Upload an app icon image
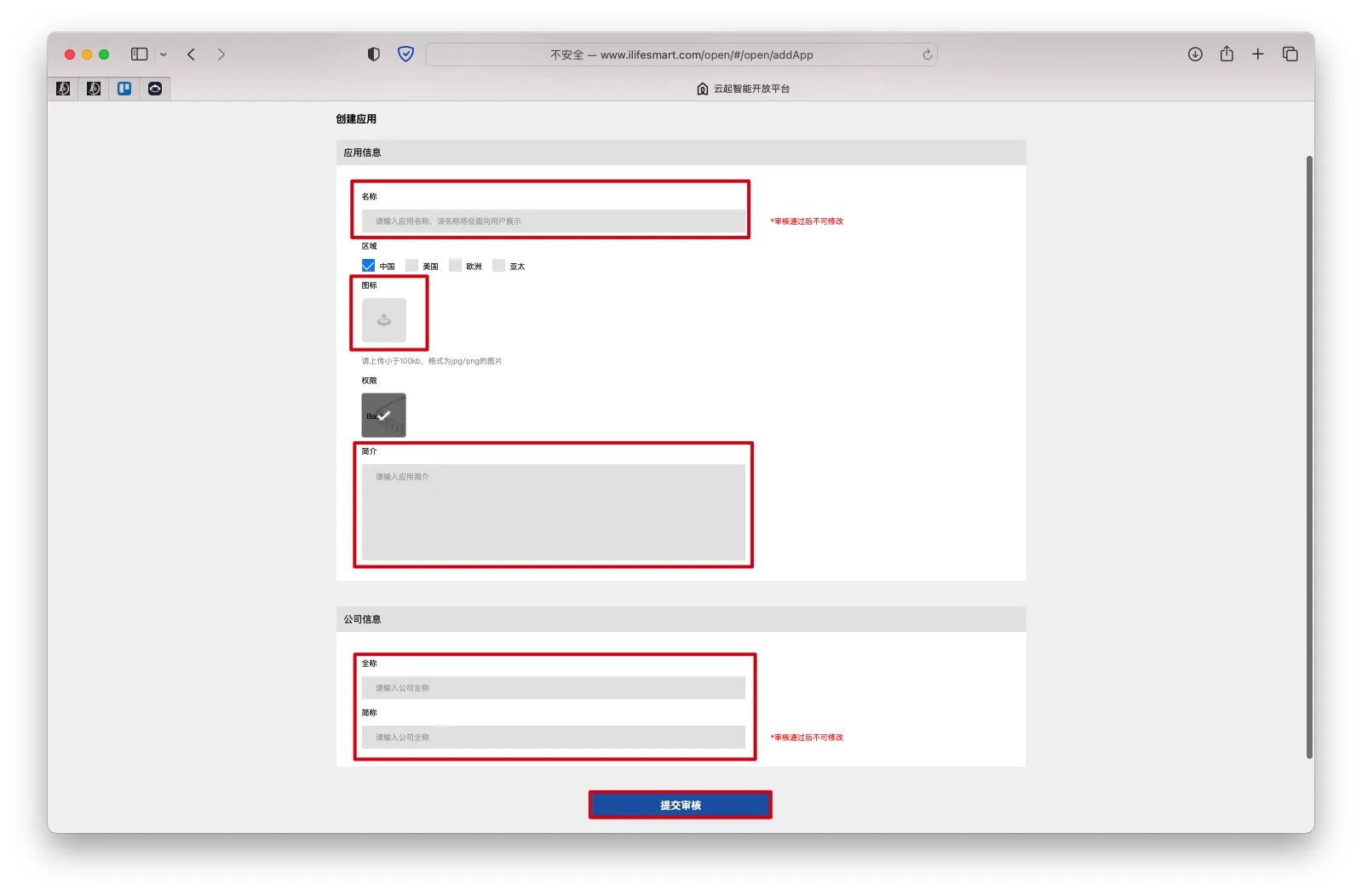Screen dimensions: 1362x896 (384, 320)
